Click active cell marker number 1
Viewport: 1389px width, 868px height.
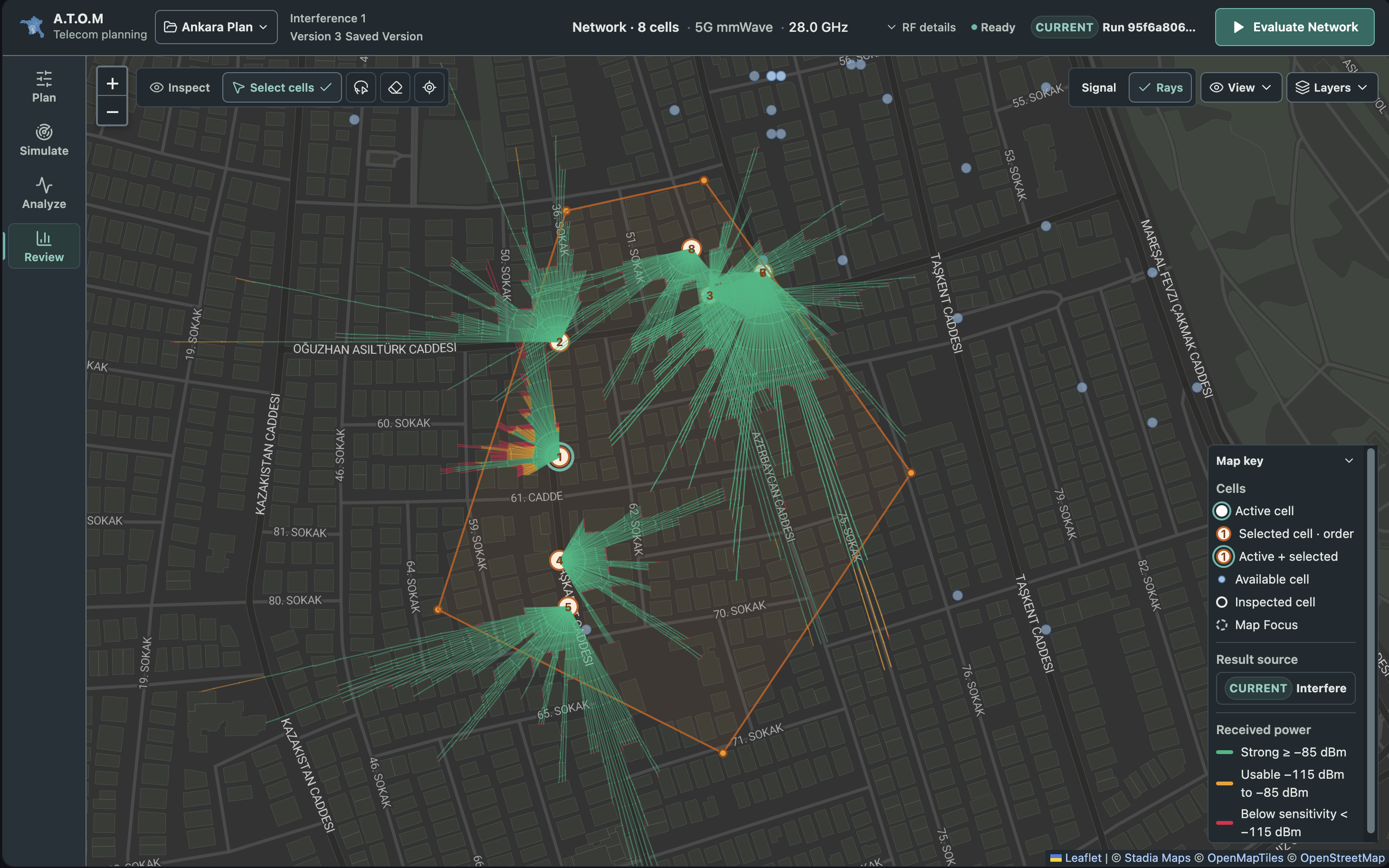click(x=559, y=457)
